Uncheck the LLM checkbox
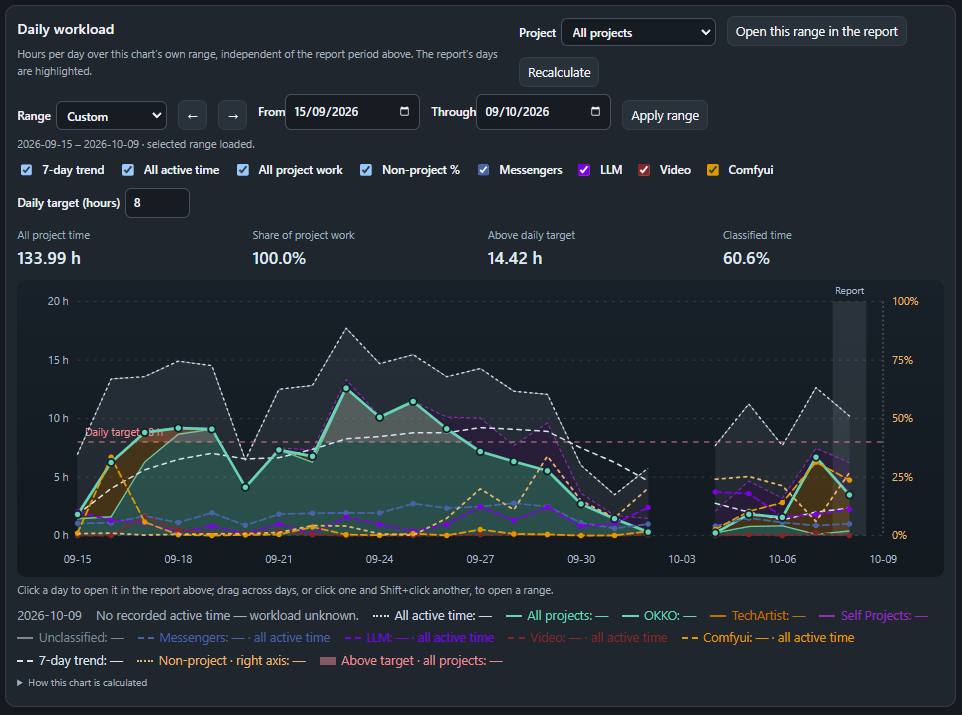Viewport: 962px width, 715px height. (584, 170)
